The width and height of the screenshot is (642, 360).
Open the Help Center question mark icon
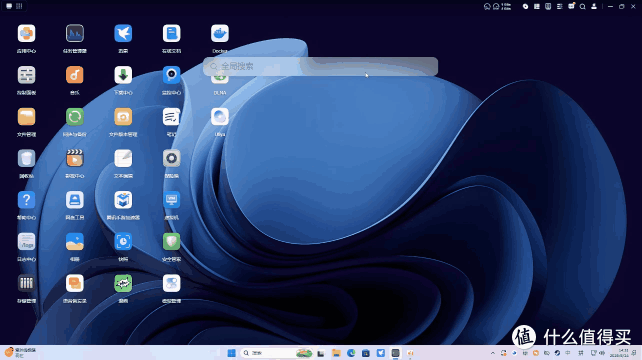(26, 200)
